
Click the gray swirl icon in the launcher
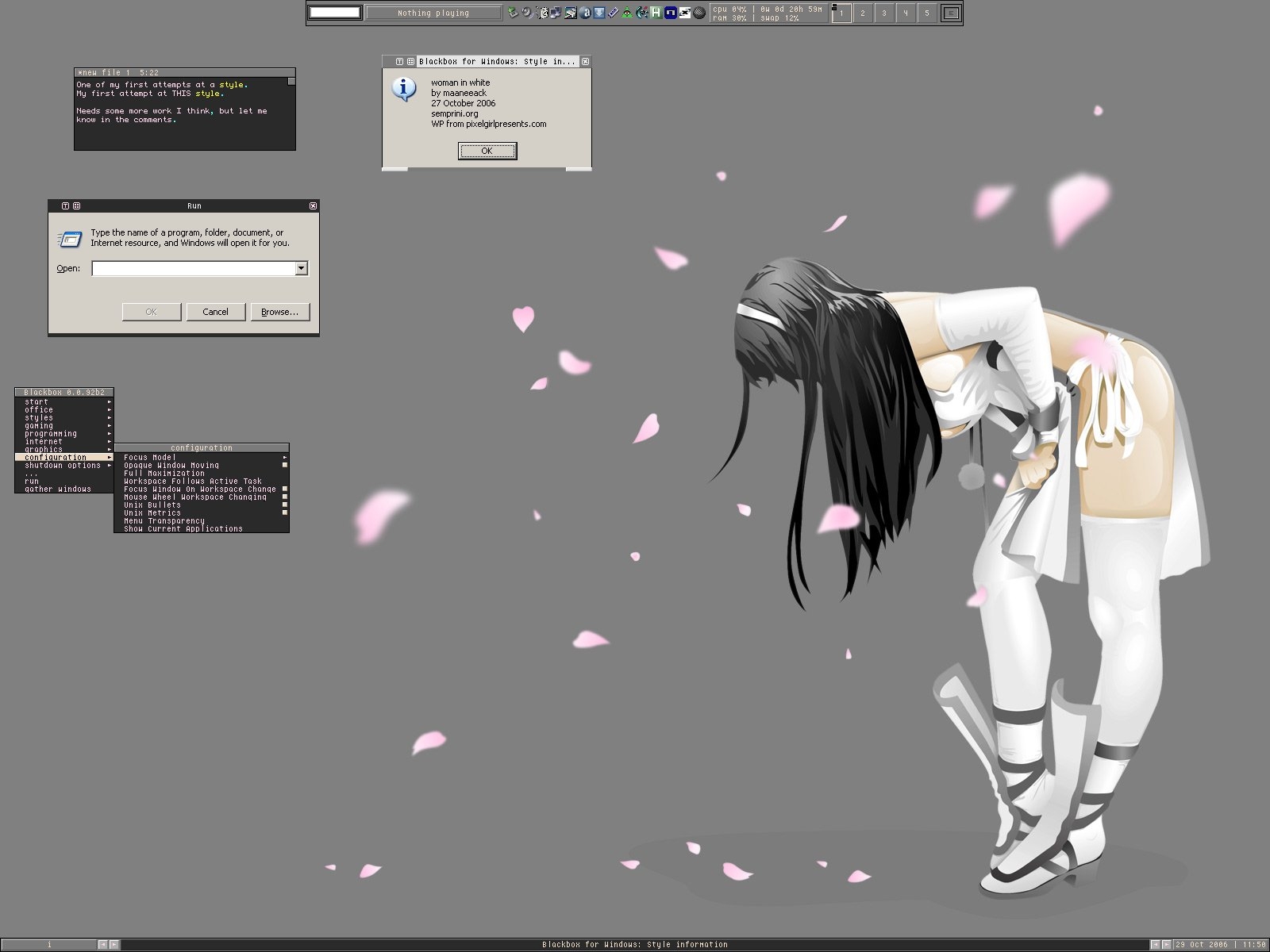[x=527, y=13]
